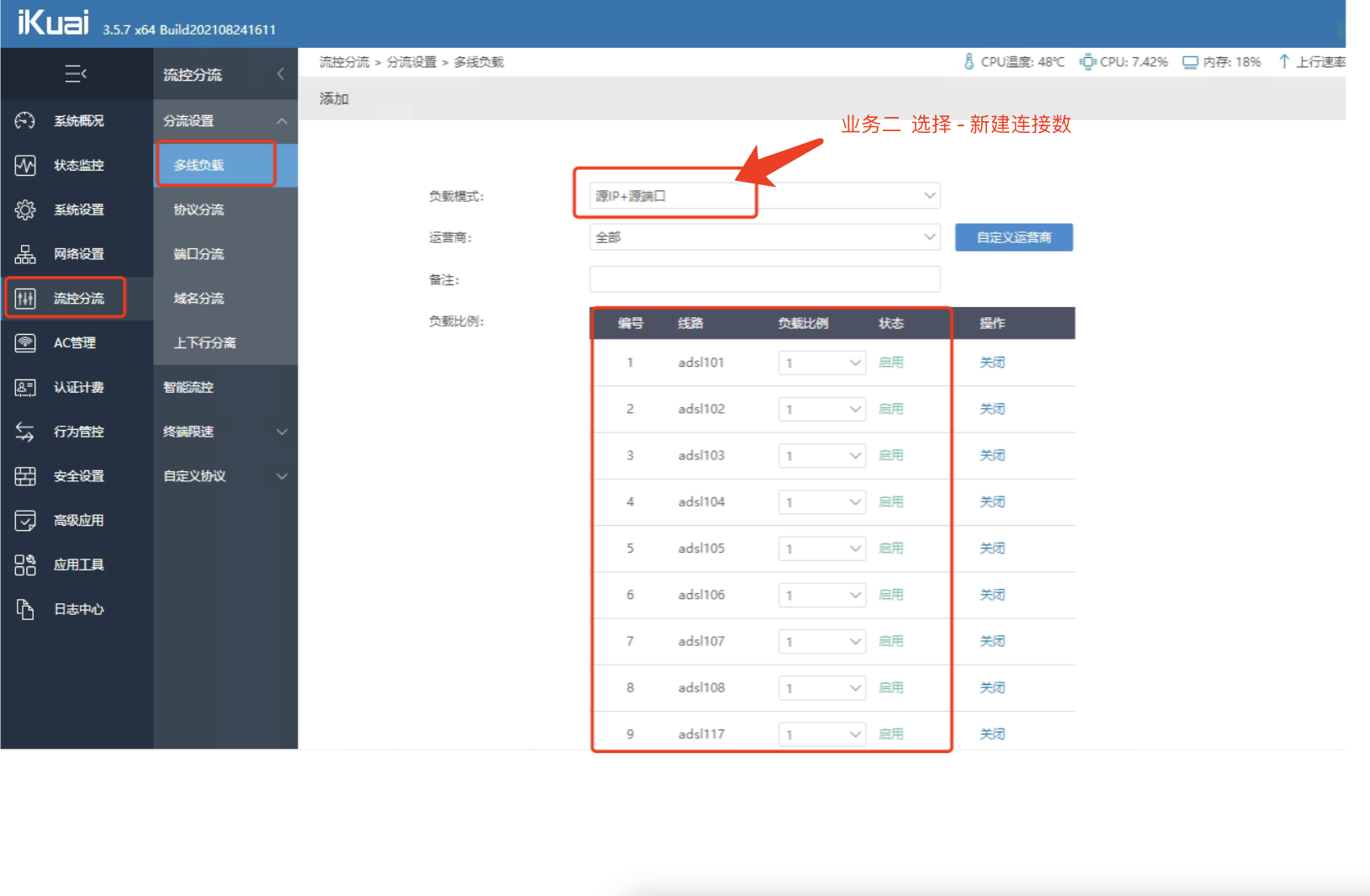Open load ratio dropdown for adsl108
Image resolution: width=1370 pixels, height=896 pixels.
(822, 688)
